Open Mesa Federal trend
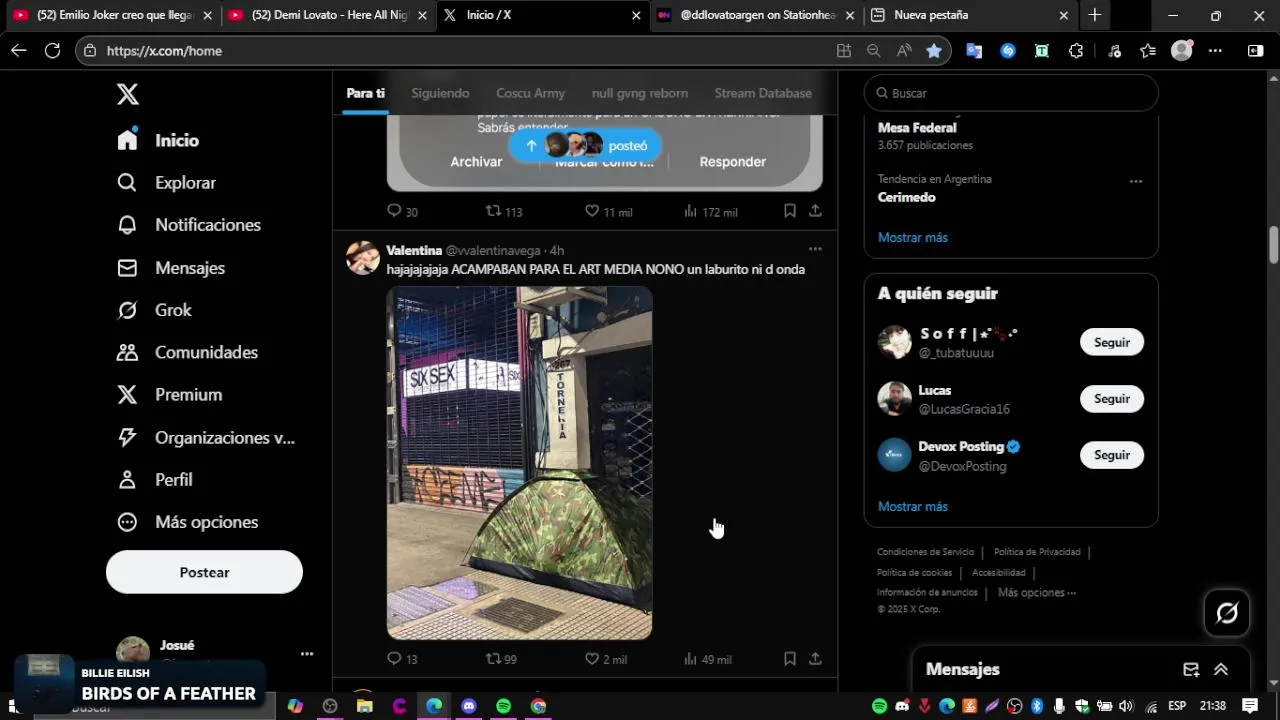Viewport: 1280px width, 720px height. pos(917,128)
